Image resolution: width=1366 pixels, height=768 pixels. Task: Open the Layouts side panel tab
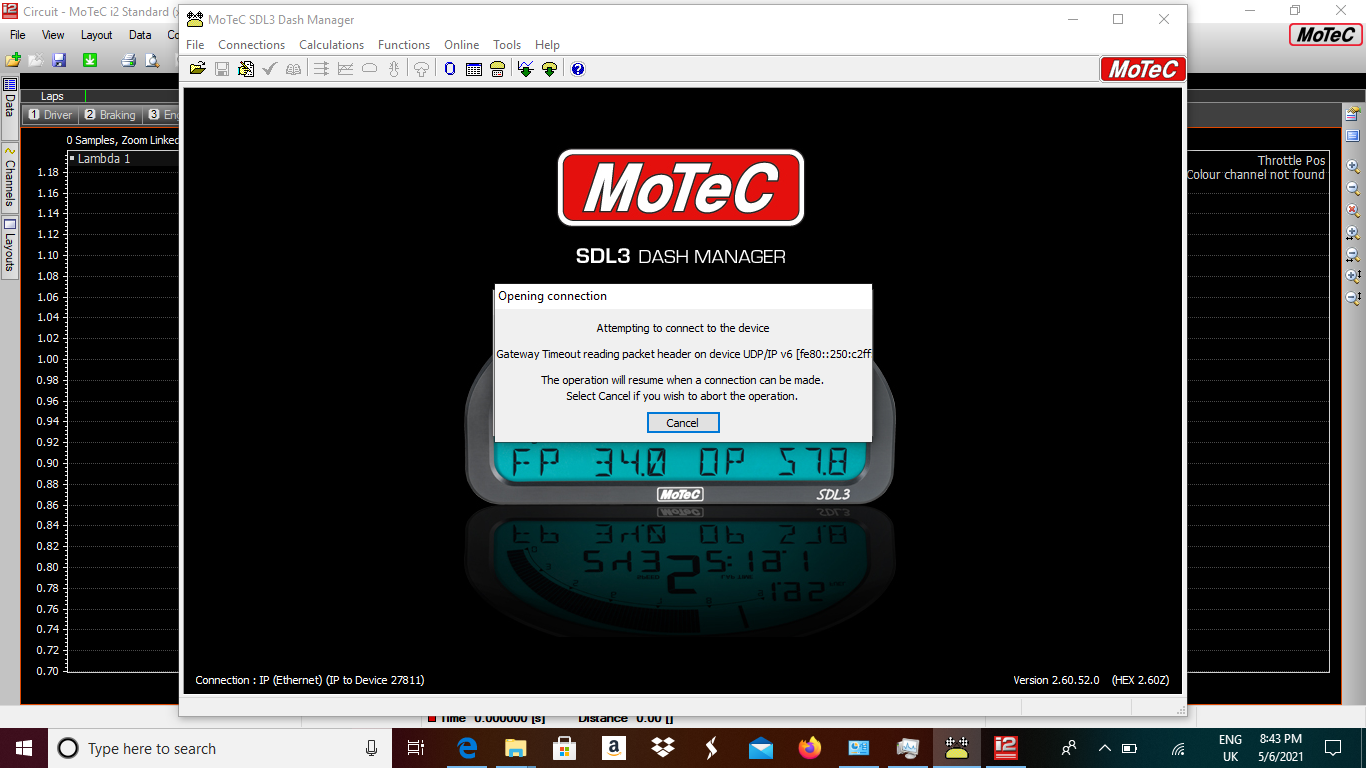click(x=10, y=246)
